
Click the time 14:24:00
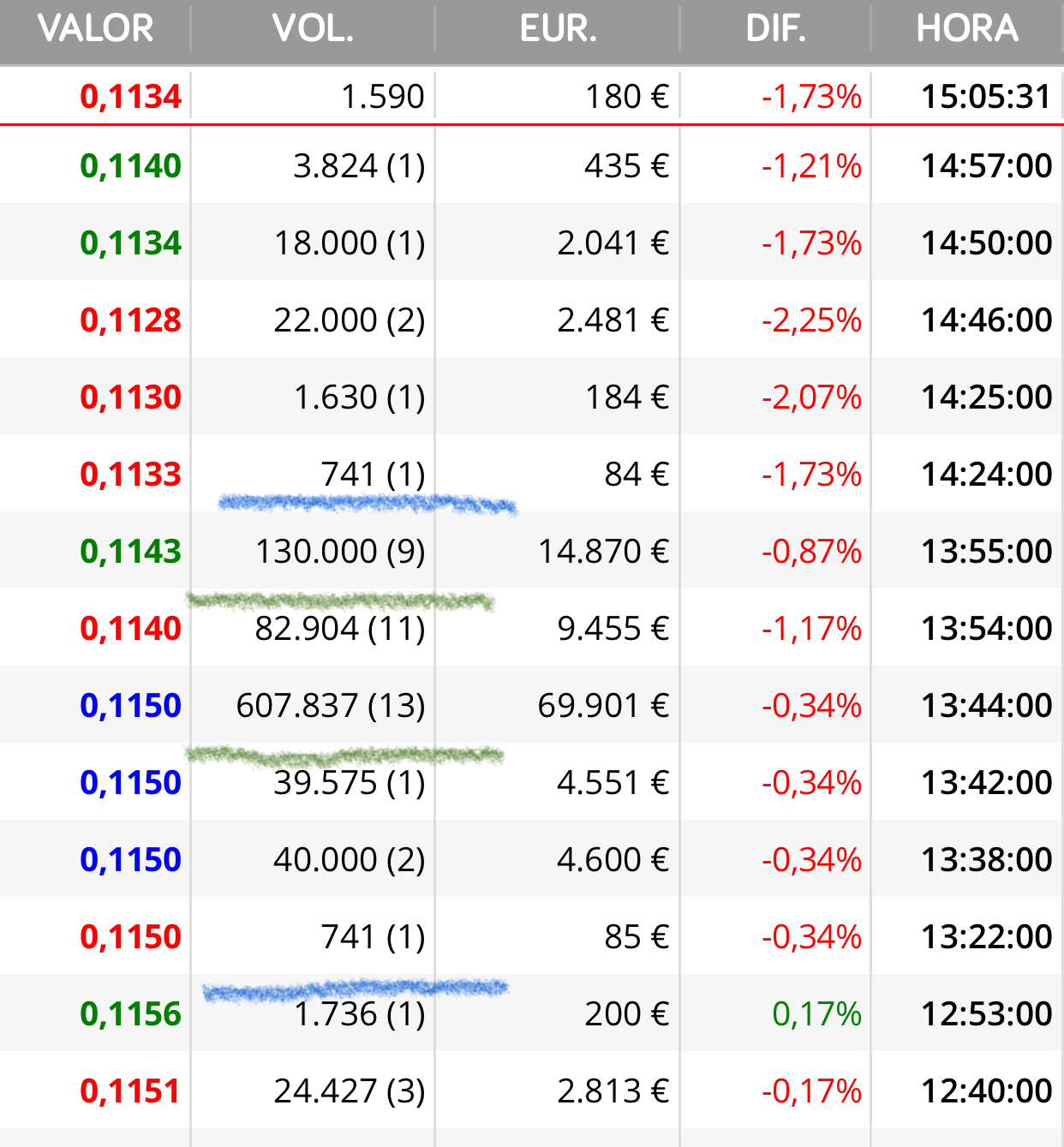(x=986, y=474)
